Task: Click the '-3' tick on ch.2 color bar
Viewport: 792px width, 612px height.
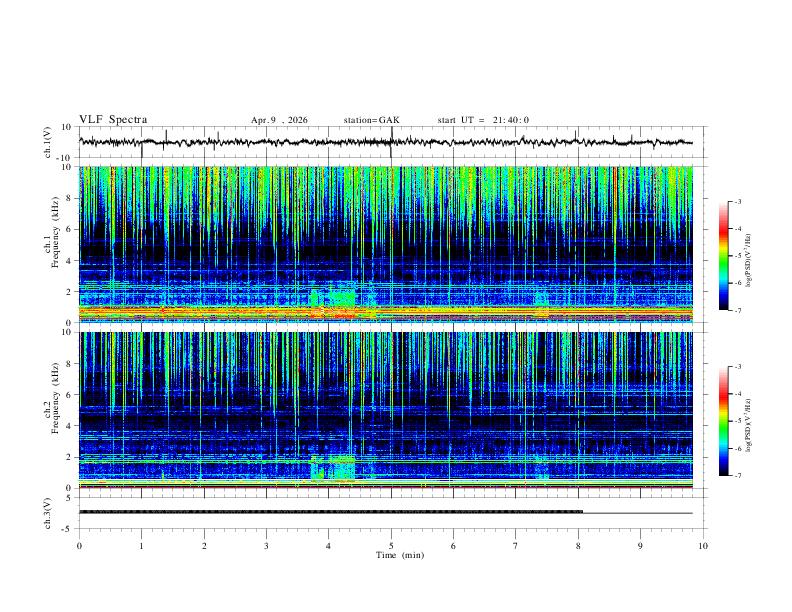Action: pyautogui.click(x=737, y=367)
